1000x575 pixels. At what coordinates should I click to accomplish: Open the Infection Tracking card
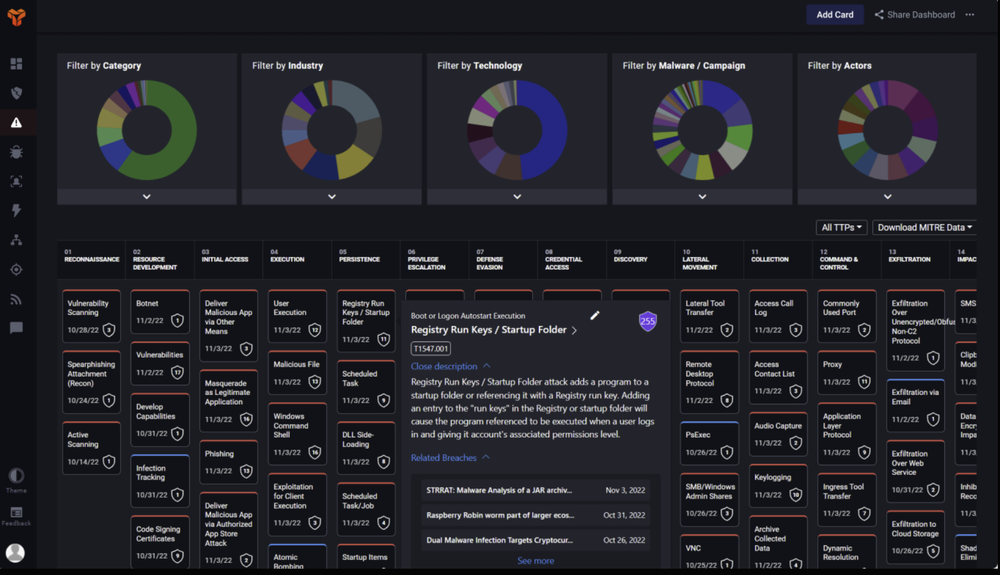pyautogui.click(x=160, y=482)
